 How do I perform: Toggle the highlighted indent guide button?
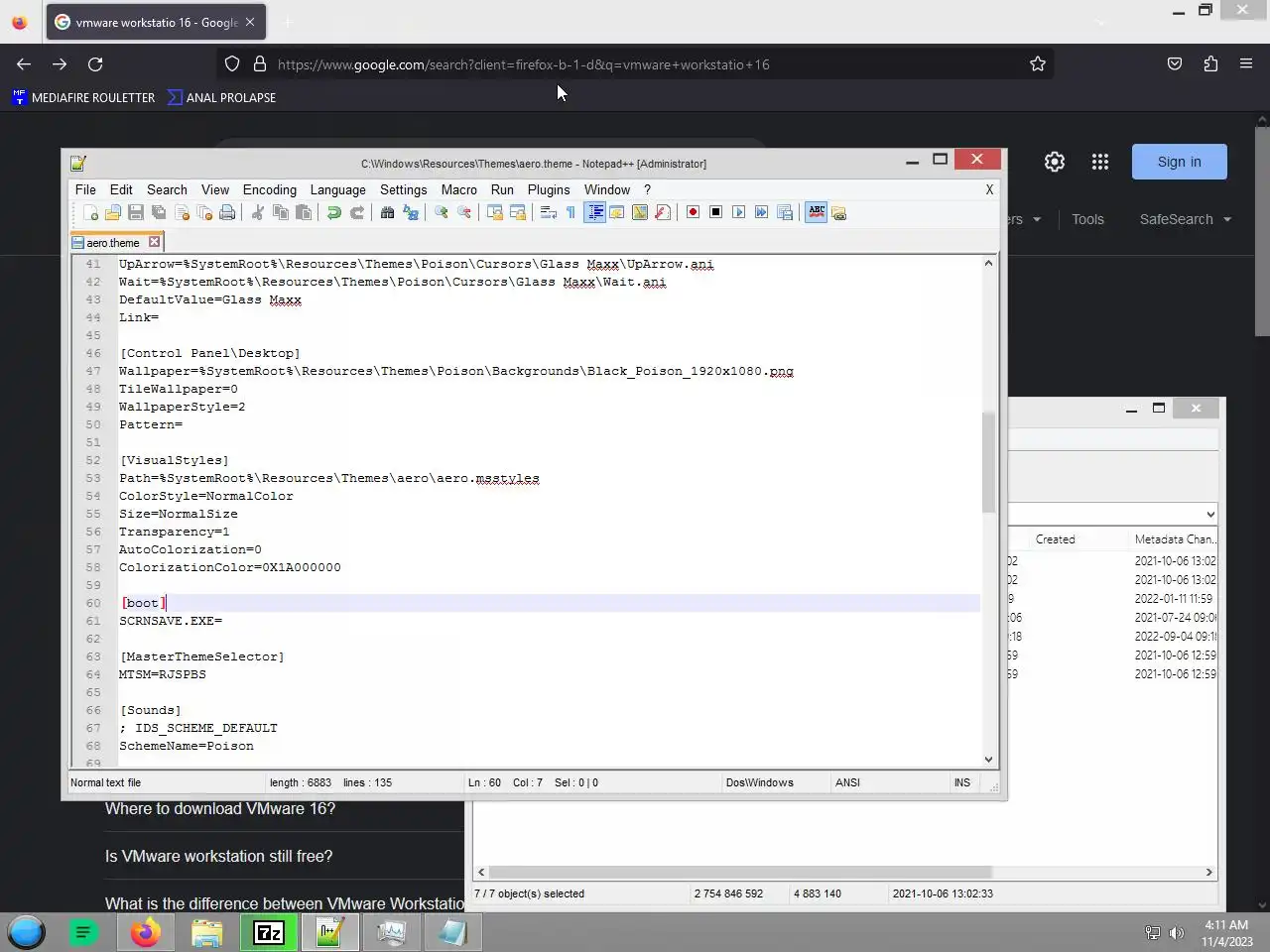click(594, 212)
